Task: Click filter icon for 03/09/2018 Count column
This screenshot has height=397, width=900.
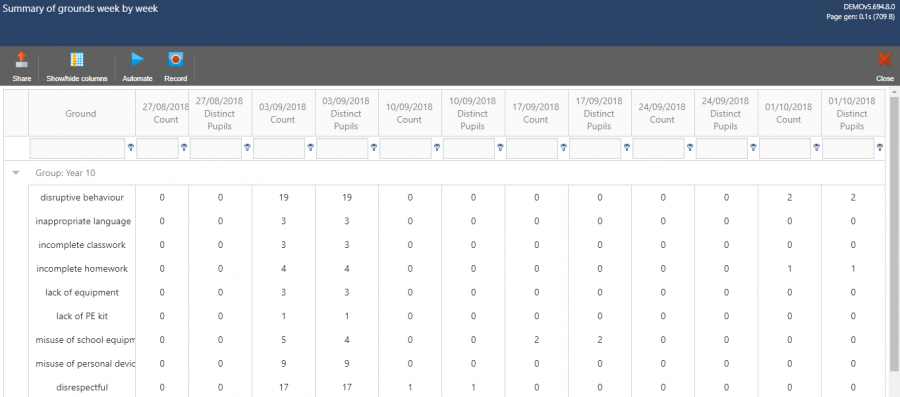Action: click(x=310, y=147)
